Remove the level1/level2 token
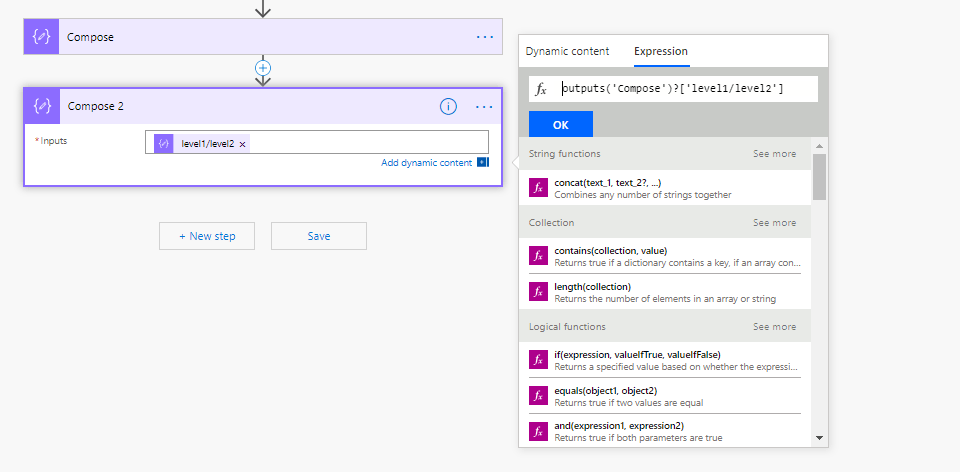The width and height of the screenshot is (960, 472). (242, 144)
